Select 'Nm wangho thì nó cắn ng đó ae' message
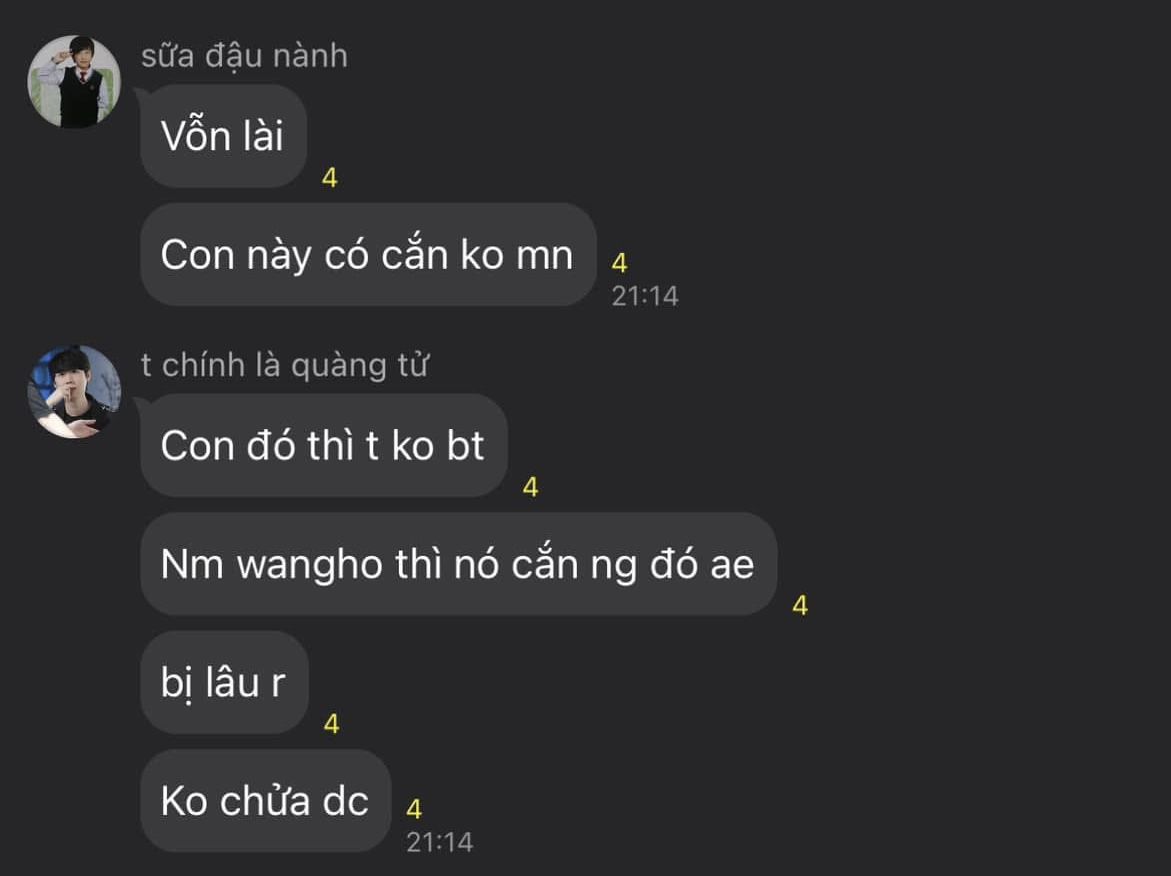The width and height of the screenshot is (1171, 876). pos(459,564)
